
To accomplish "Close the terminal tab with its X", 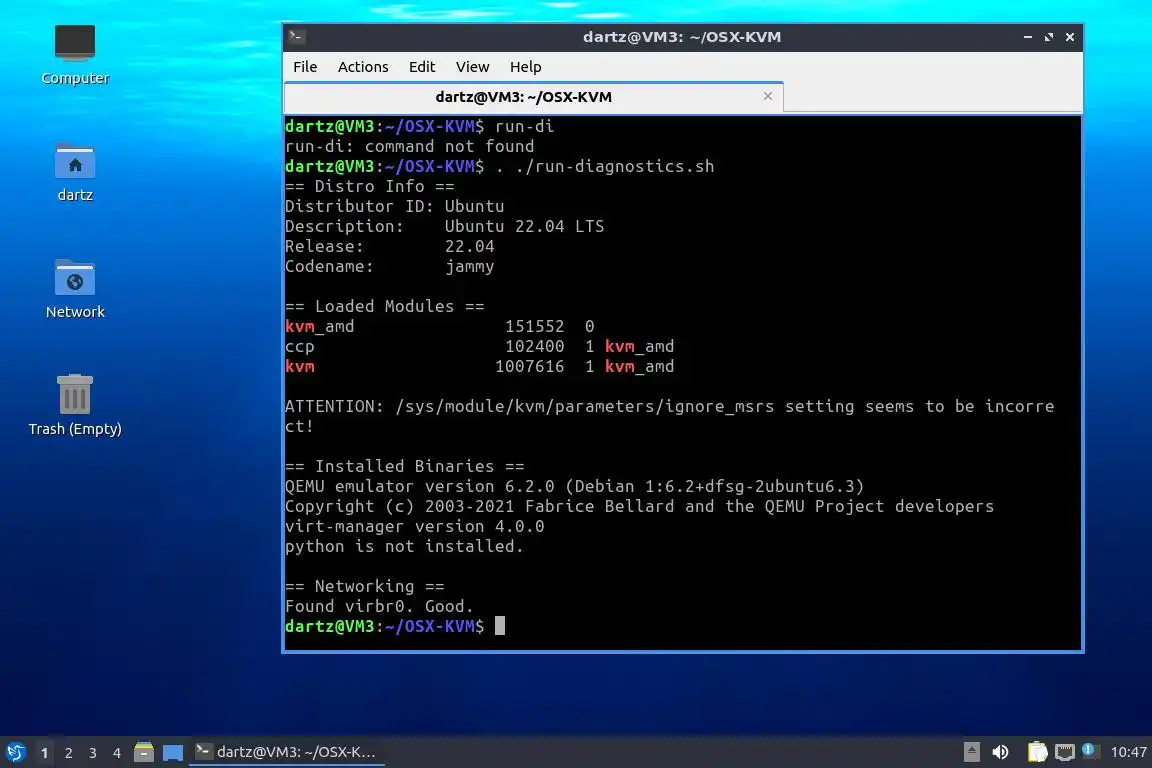I will pos(768,96).
